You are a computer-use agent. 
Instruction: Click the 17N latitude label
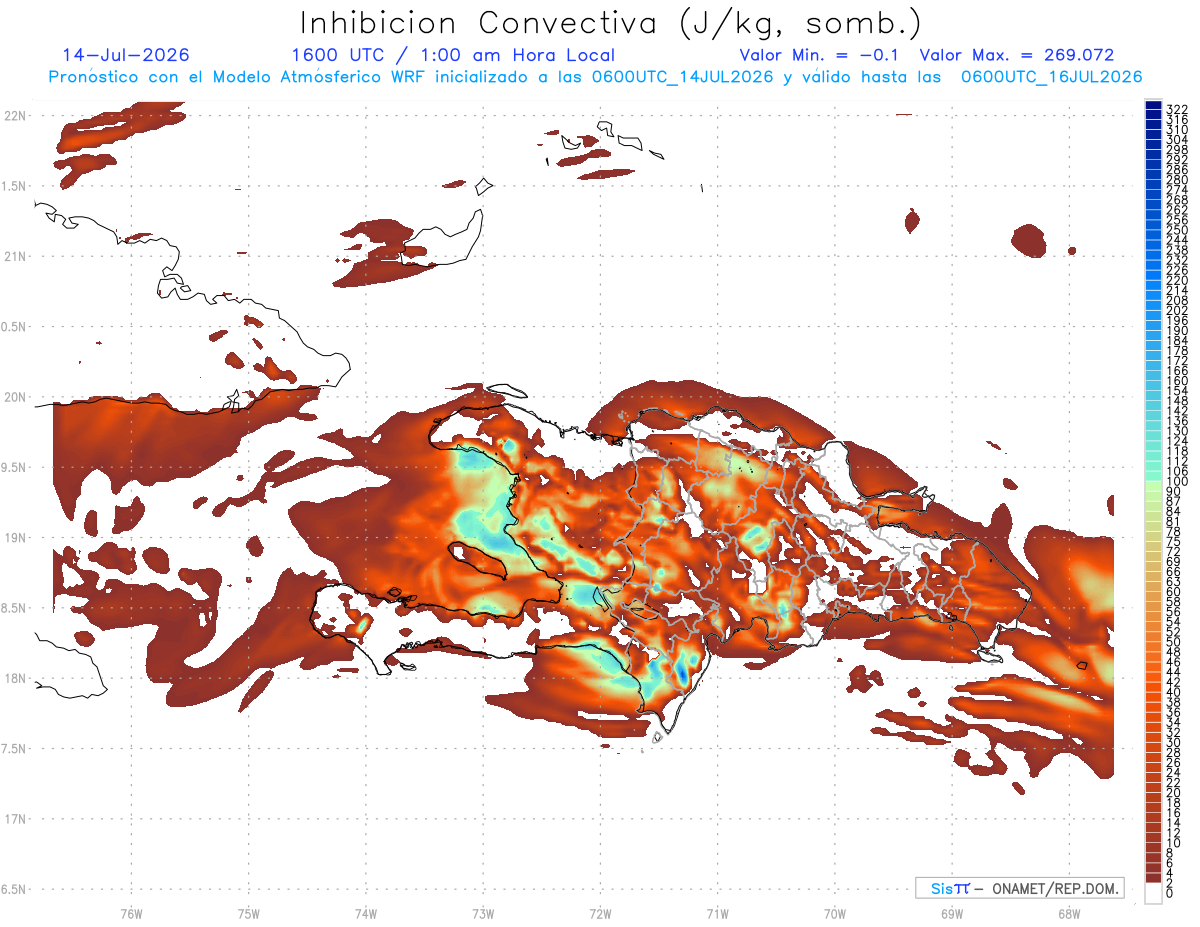click(15, 819)
